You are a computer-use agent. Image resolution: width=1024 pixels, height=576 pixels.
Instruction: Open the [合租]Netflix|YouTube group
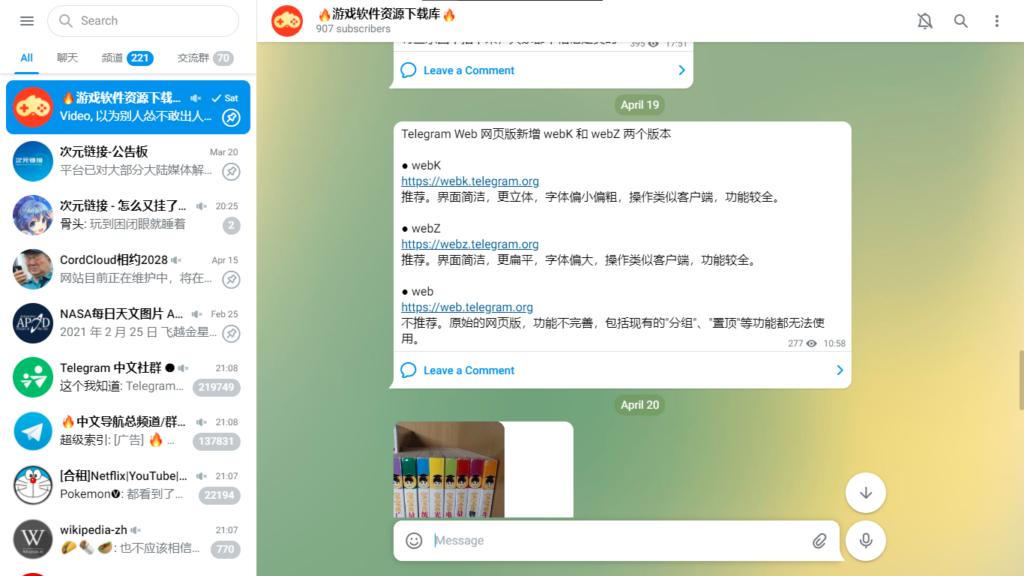click(x=128, y=485)
